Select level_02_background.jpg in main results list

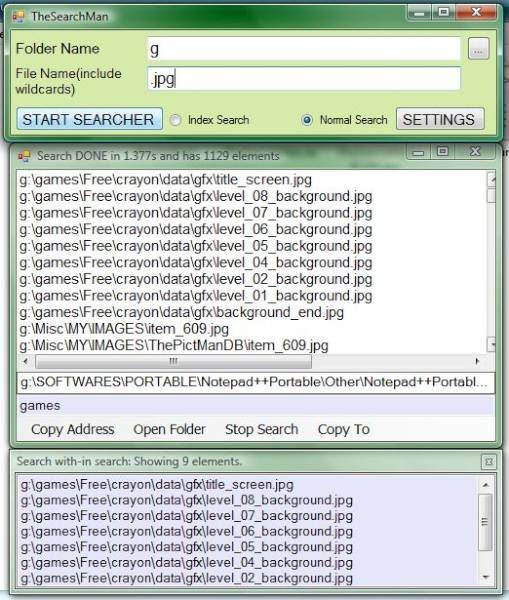(x=196, y=279)
